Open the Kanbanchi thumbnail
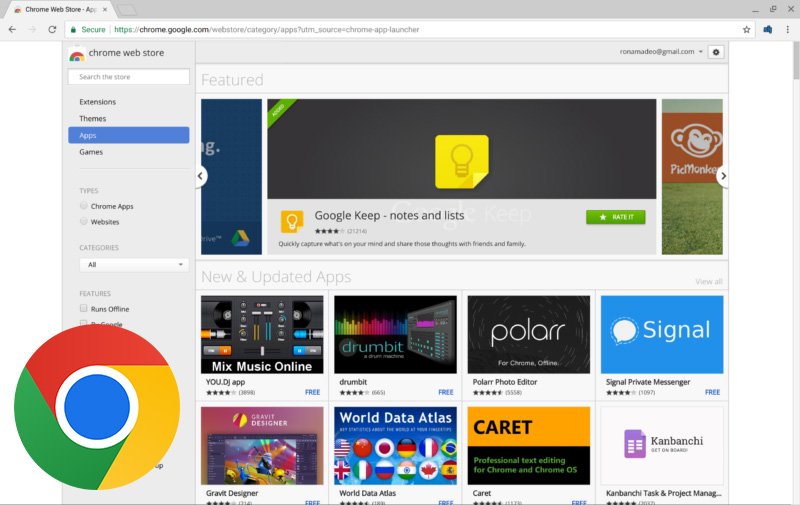This screenshot has height=505, width=800. click(662, 446)
